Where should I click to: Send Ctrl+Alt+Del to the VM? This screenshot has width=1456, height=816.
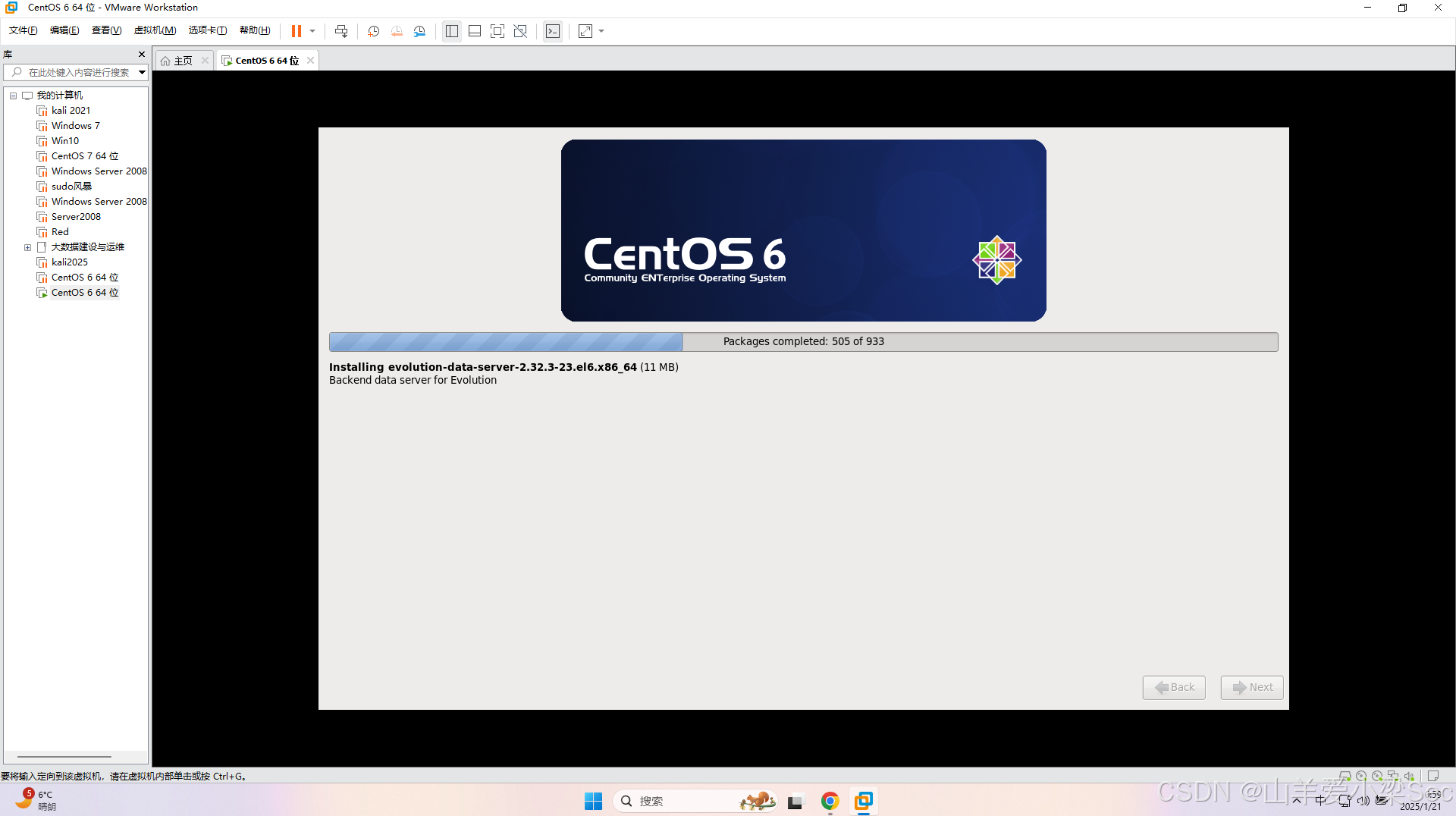[341, 31]
